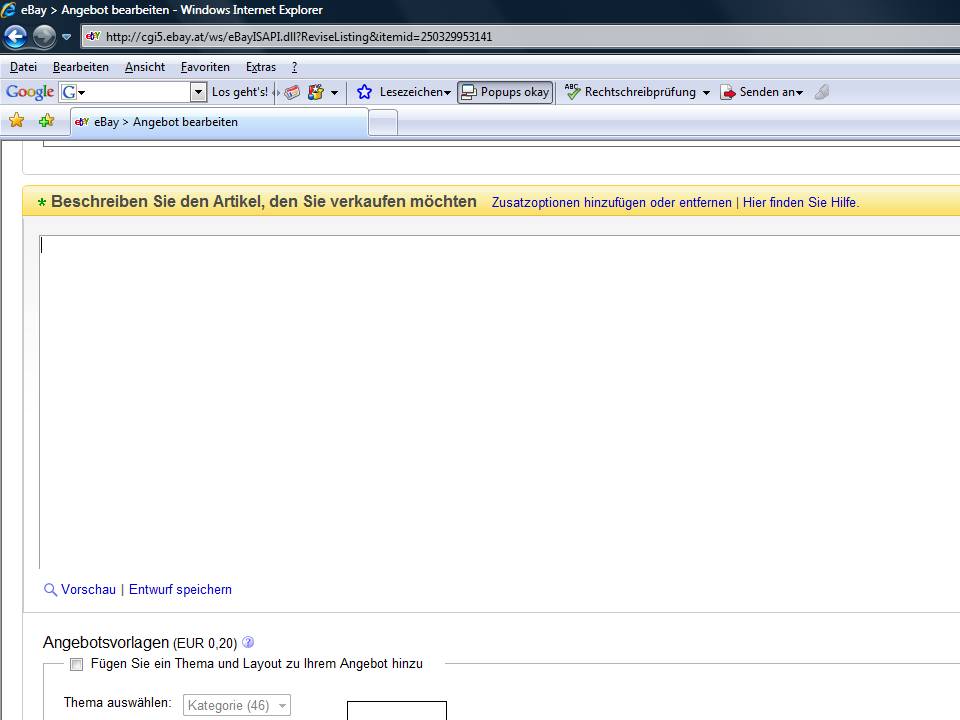Expand the Kategorie (46) theme dropdown
The width and height of the screenshot is (960, 720).
237,705
